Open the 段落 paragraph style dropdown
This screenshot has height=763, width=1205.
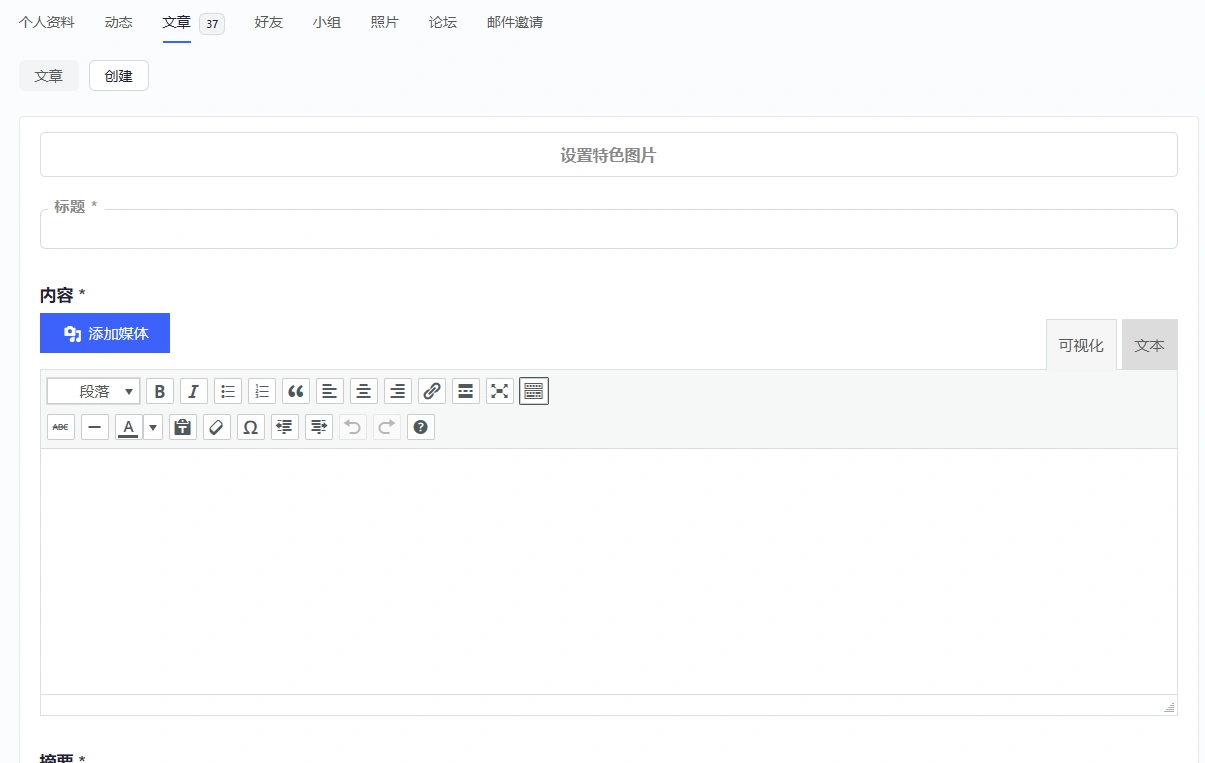(93, 391)
